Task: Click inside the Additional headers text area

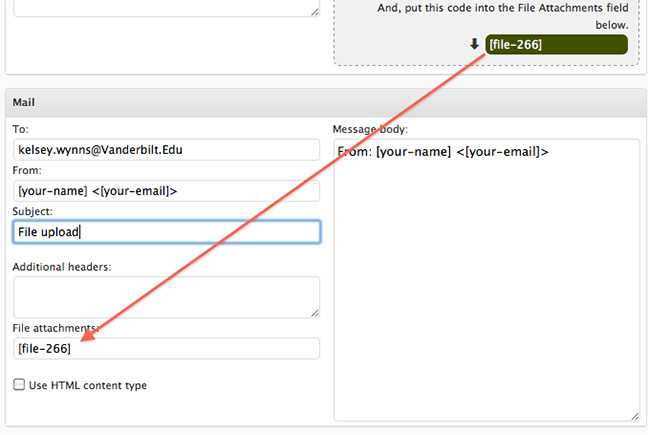Action: coord(166,296)
